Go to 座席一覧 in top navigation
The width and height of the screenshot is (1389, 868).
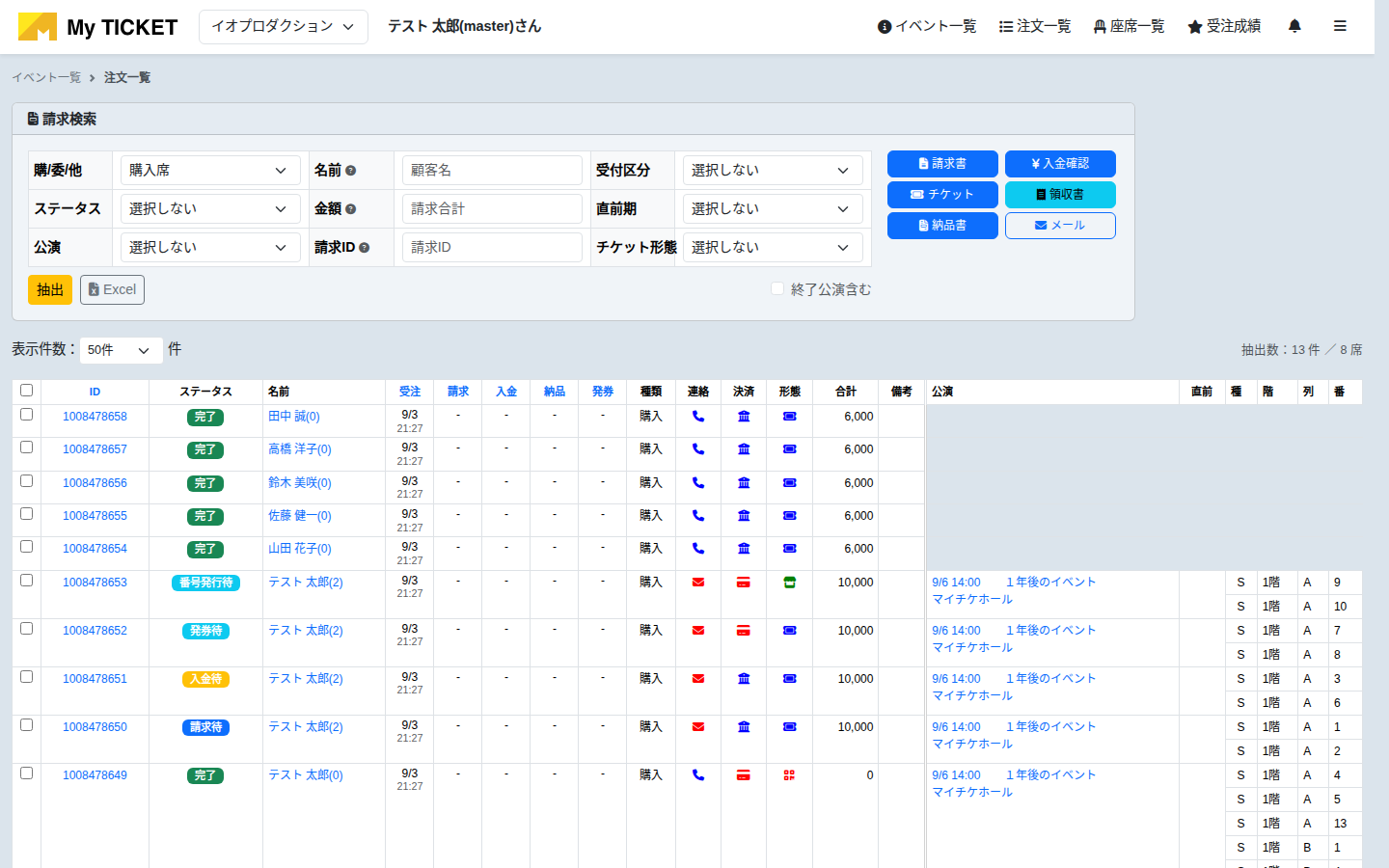1129,26
